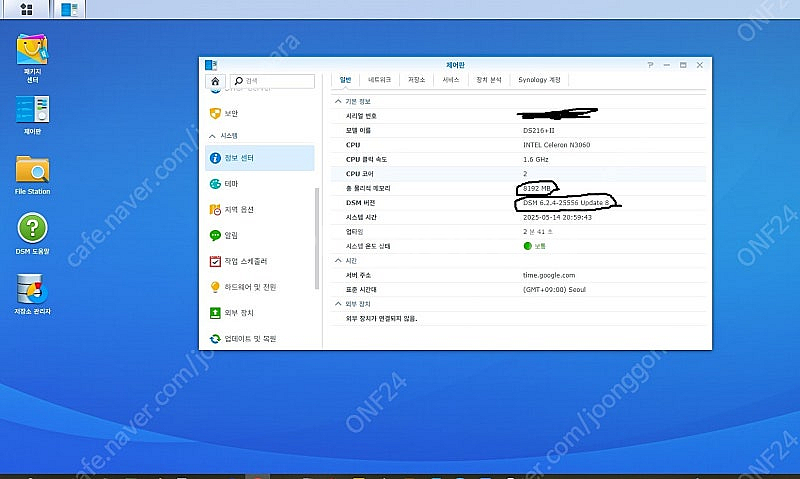Click the 업타임 row label
The image size is (800, 479).
click(x=355, y=232)
